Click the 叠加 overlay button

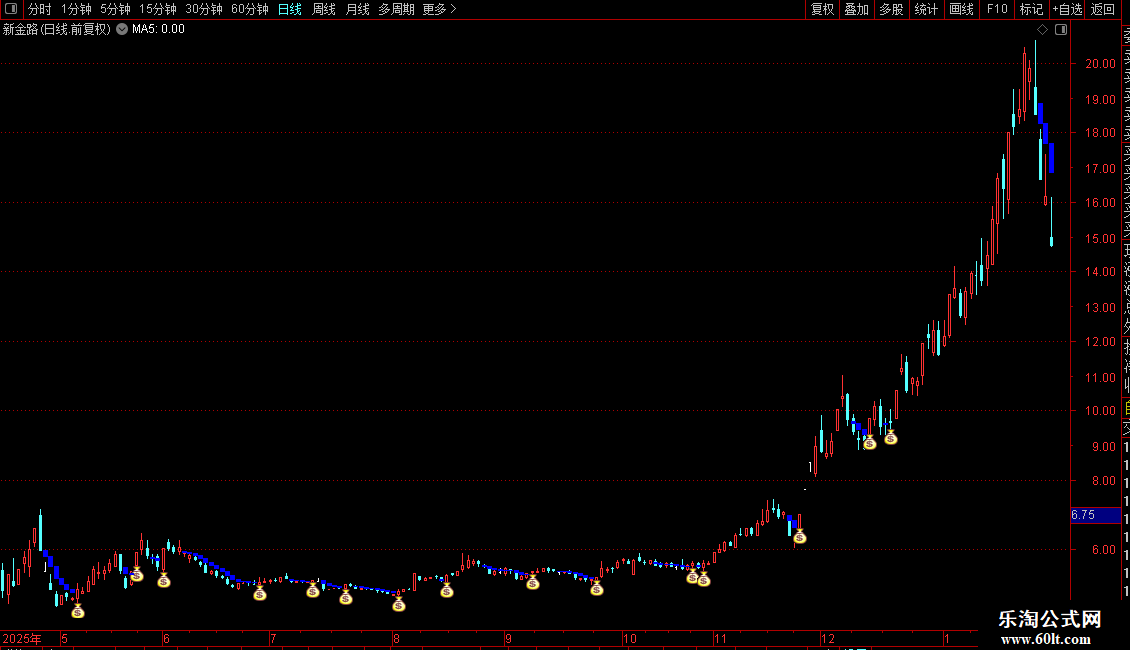857,9
